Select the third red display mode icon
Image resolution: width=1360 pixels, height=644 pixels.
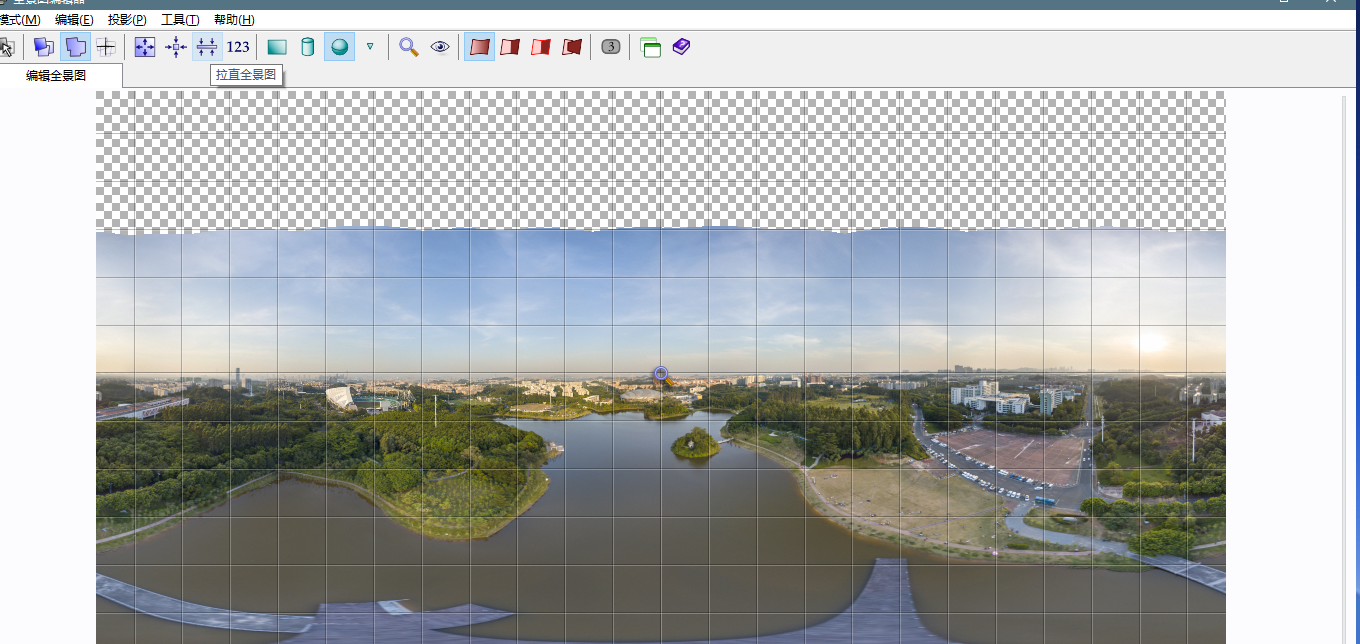coord(541,47)
